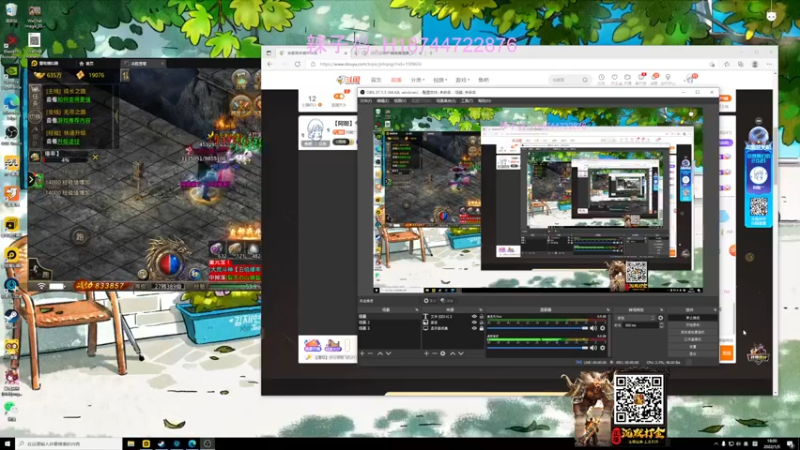Open File Explorer from the taskbar
The image size is (800, 450).
tap(131, 444)
